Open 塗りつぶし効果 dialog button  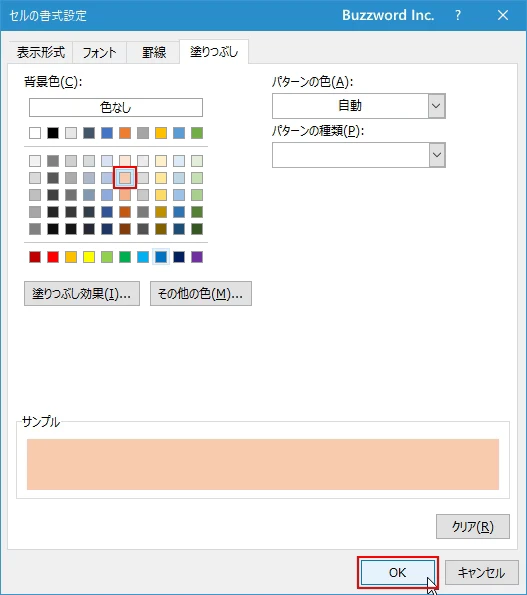(x=82, y=293)
